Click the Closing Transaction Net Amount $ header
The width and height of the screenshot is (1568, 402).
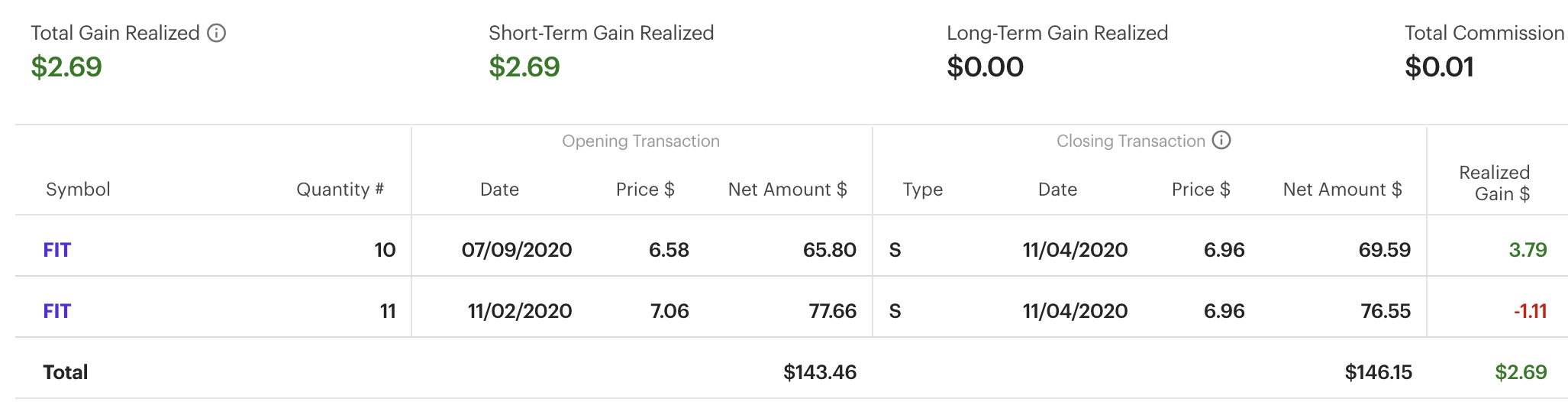(x=1342, y=190)
